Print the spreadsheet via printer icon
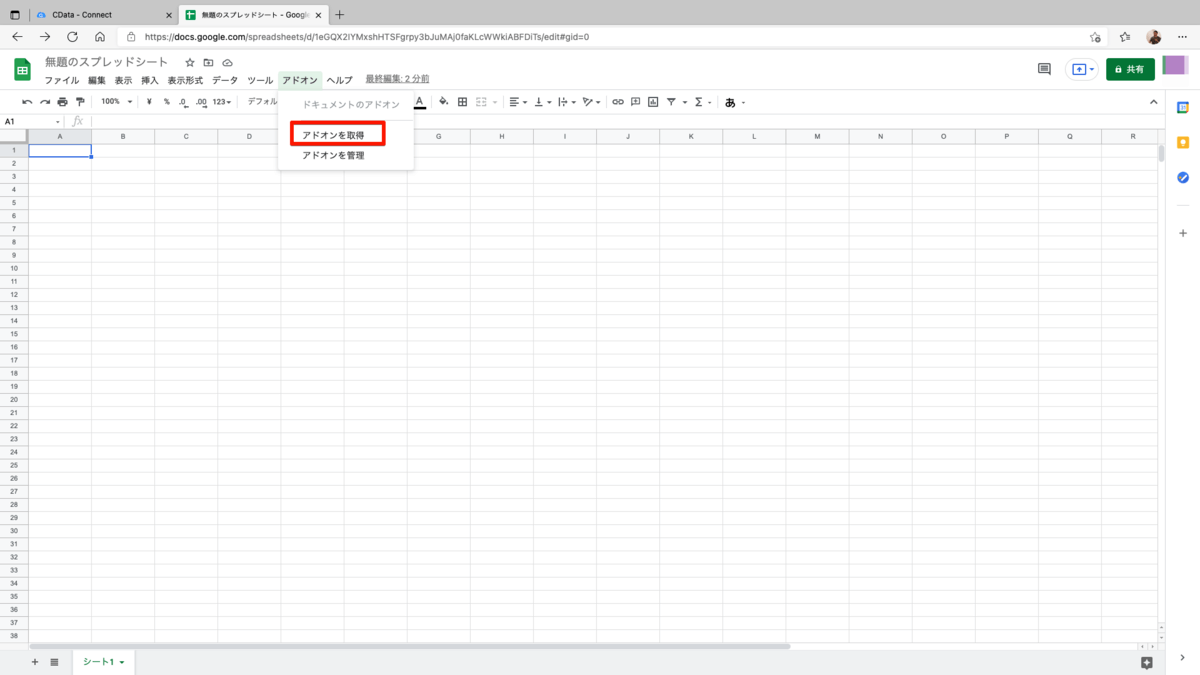 [x=62, y=102]
